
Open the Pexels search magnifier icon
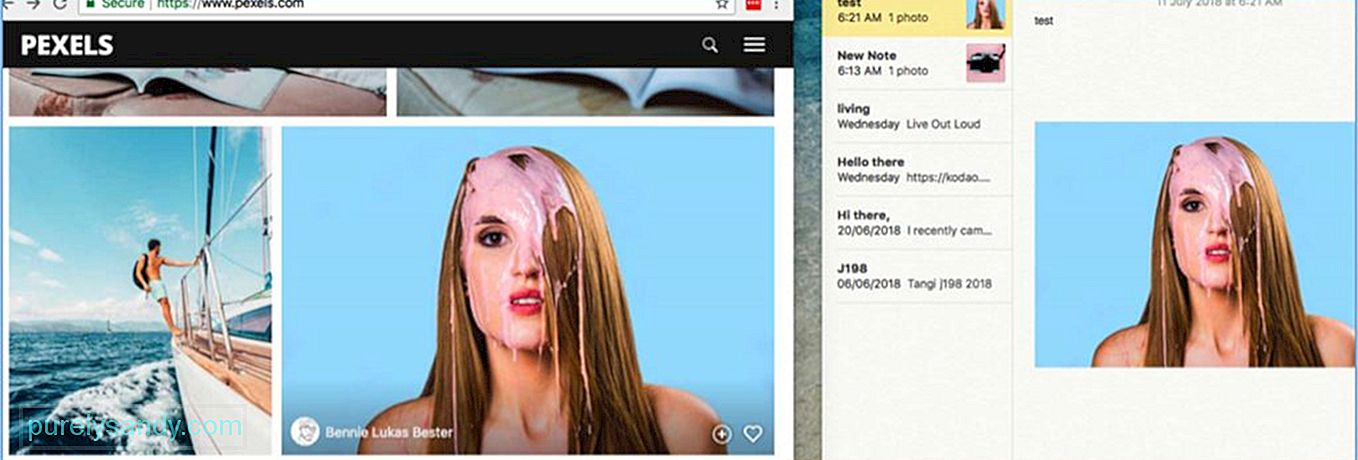coord(709,45)
